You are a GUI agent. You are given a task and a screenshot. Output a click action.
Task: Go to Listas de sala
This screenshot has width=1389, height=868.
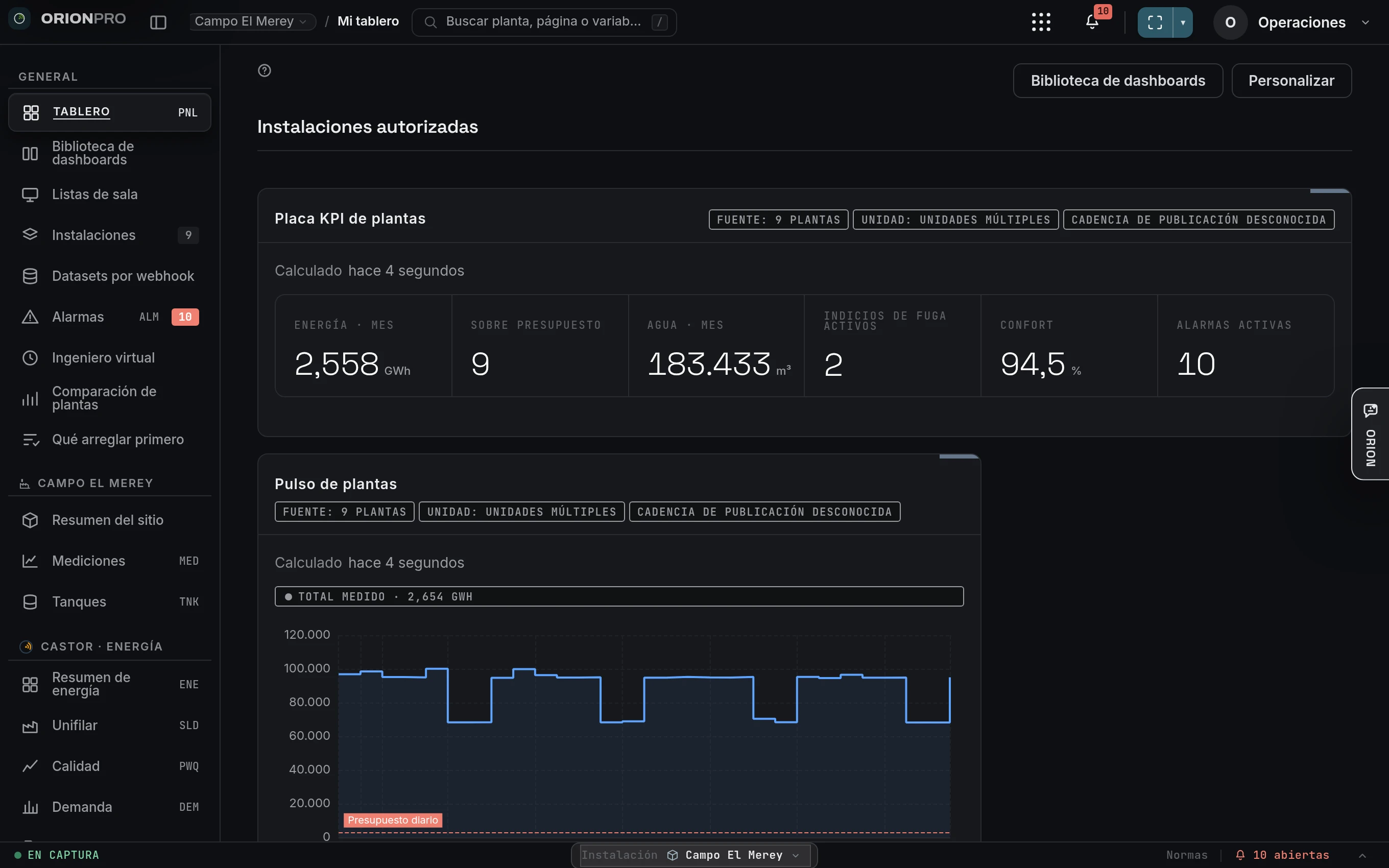coord(110,194)
